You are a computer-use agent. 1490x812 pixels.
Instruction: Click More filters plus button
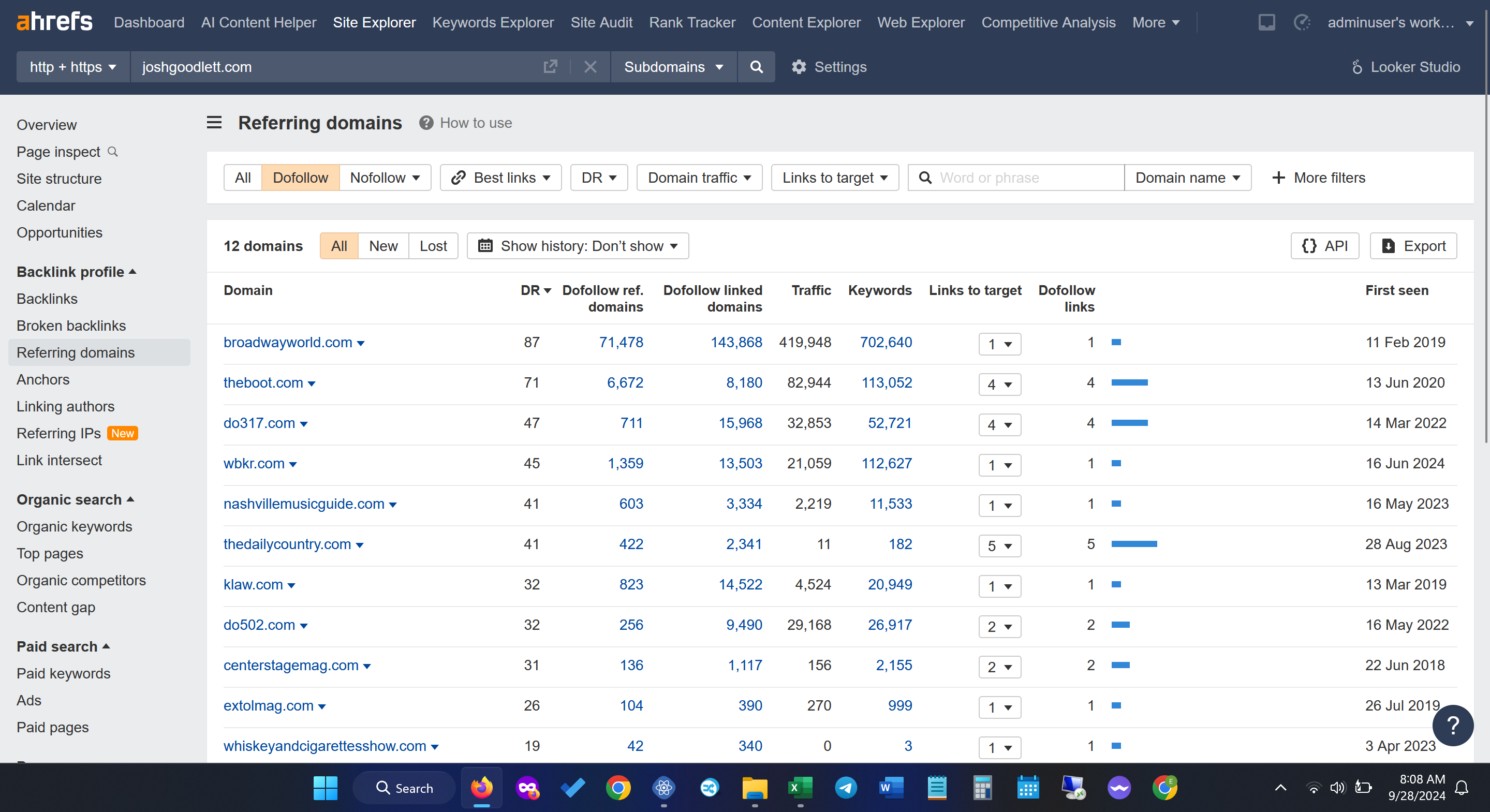point(1318,178)
